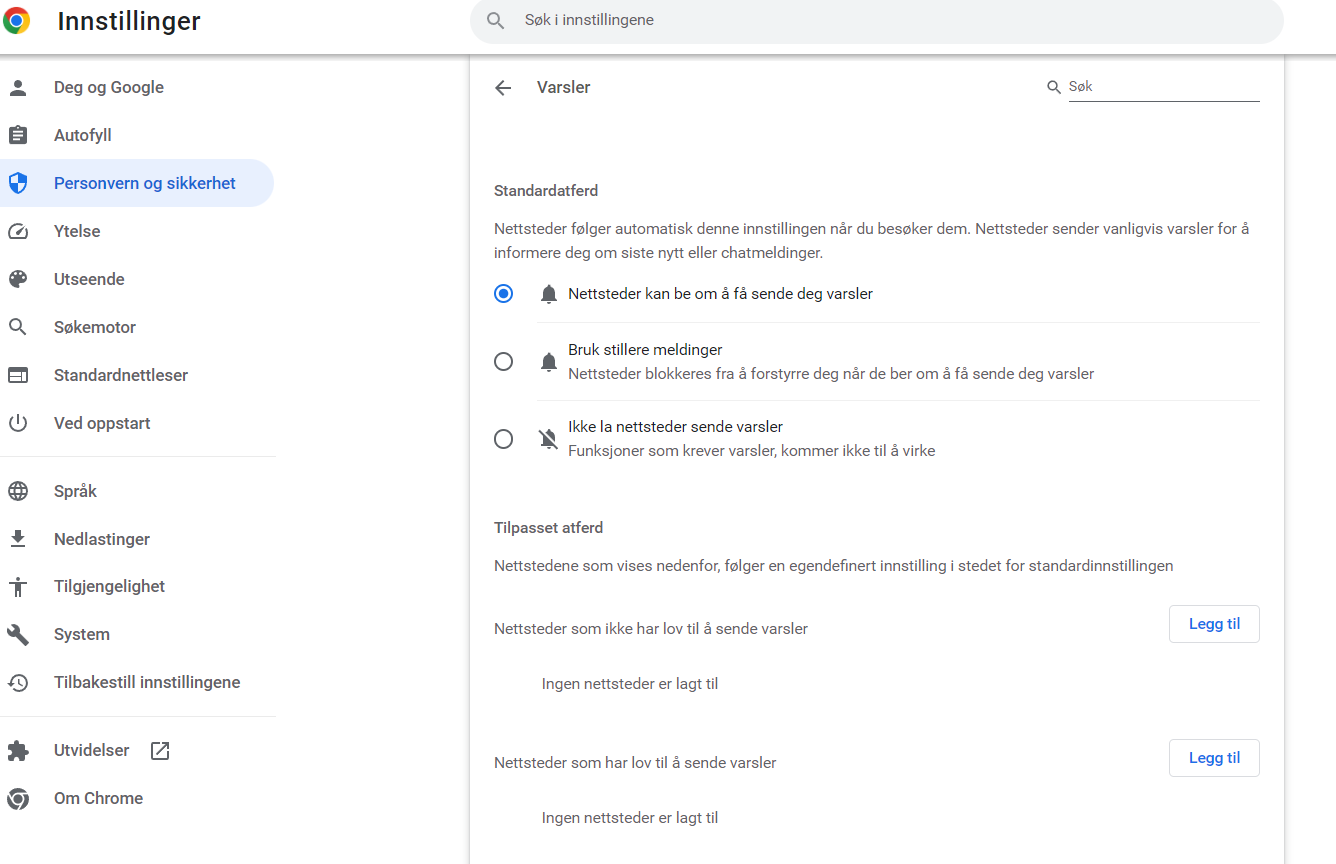Image resolution: width=1336 pixels, height=864 pixels.
Task: Click the Språk globe icon
Action: 18,491
